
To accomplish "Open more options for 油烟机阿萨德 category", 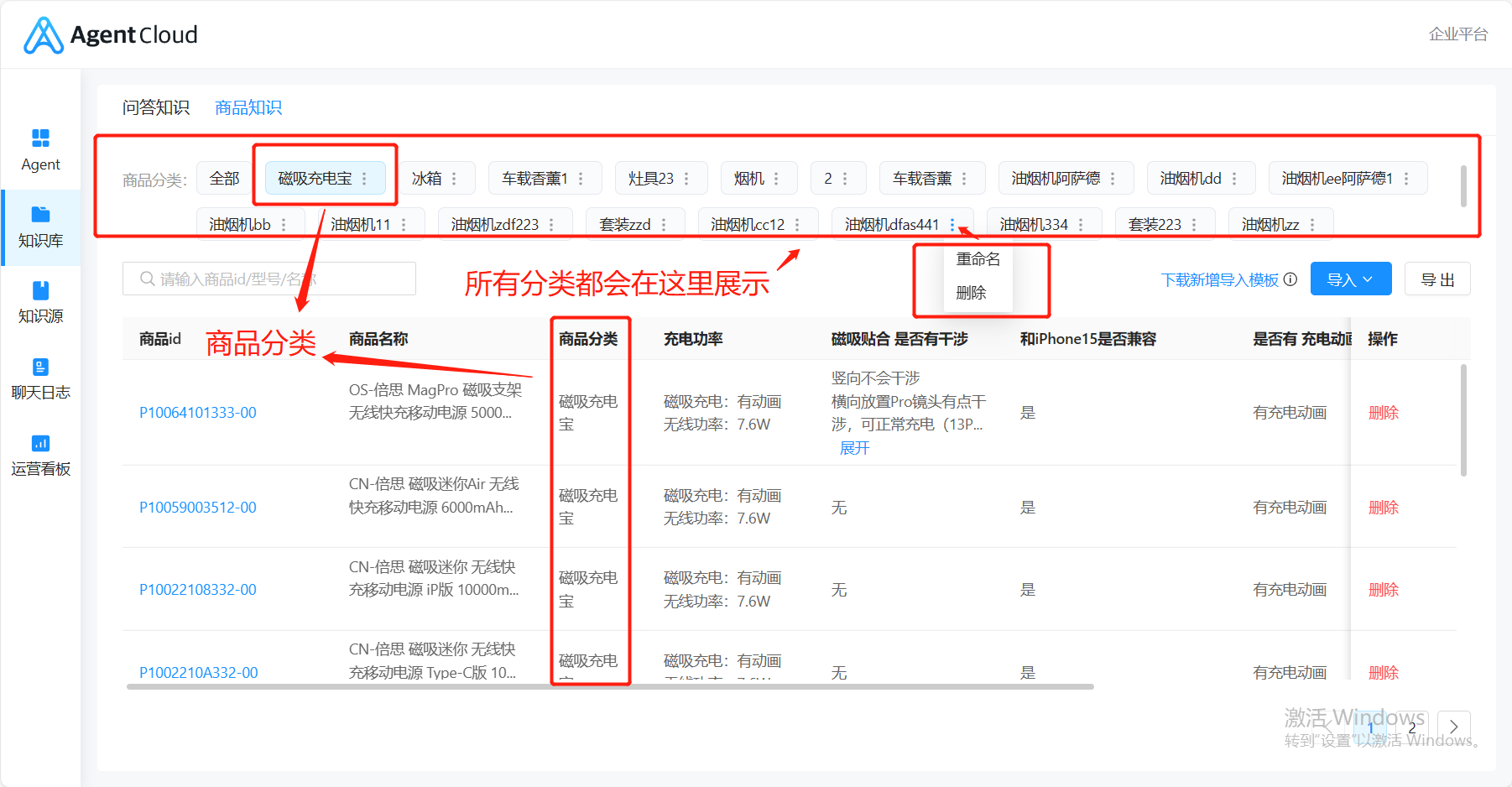I will pyautogui.click(x=1113, y=179).
